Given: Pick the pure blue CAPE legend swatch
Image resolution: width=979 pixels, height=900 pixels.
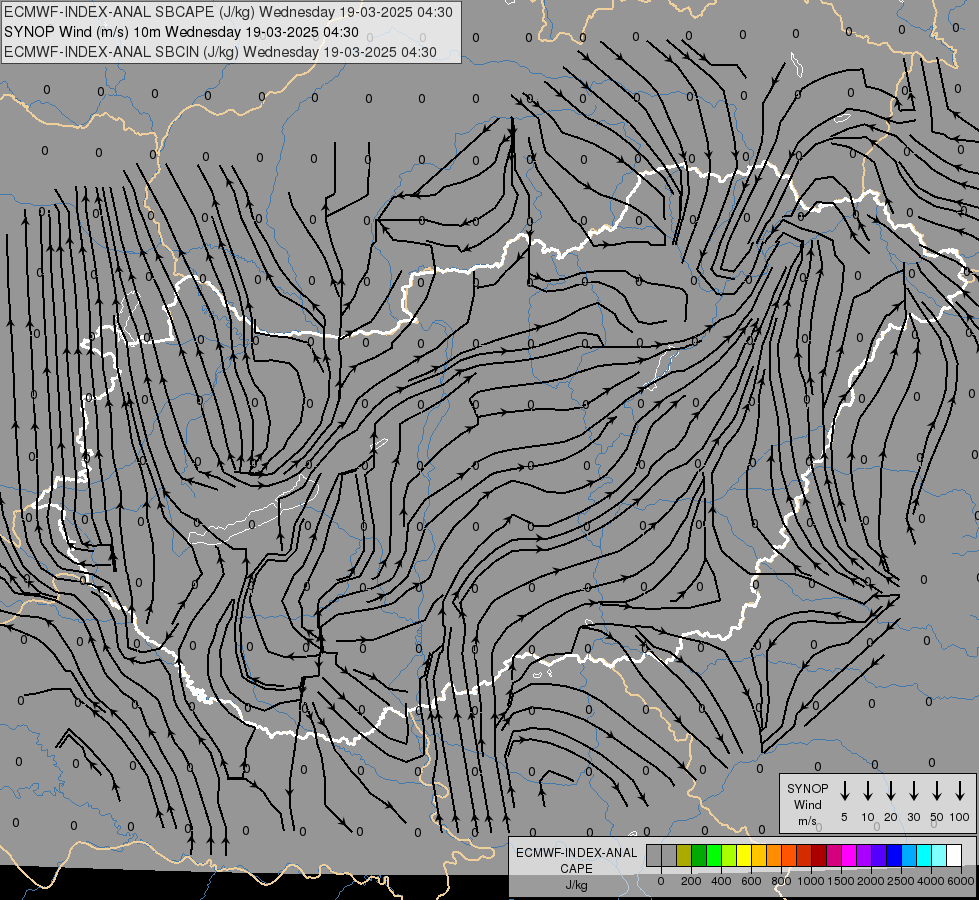Looking at the screenshot, I should 893,855.
